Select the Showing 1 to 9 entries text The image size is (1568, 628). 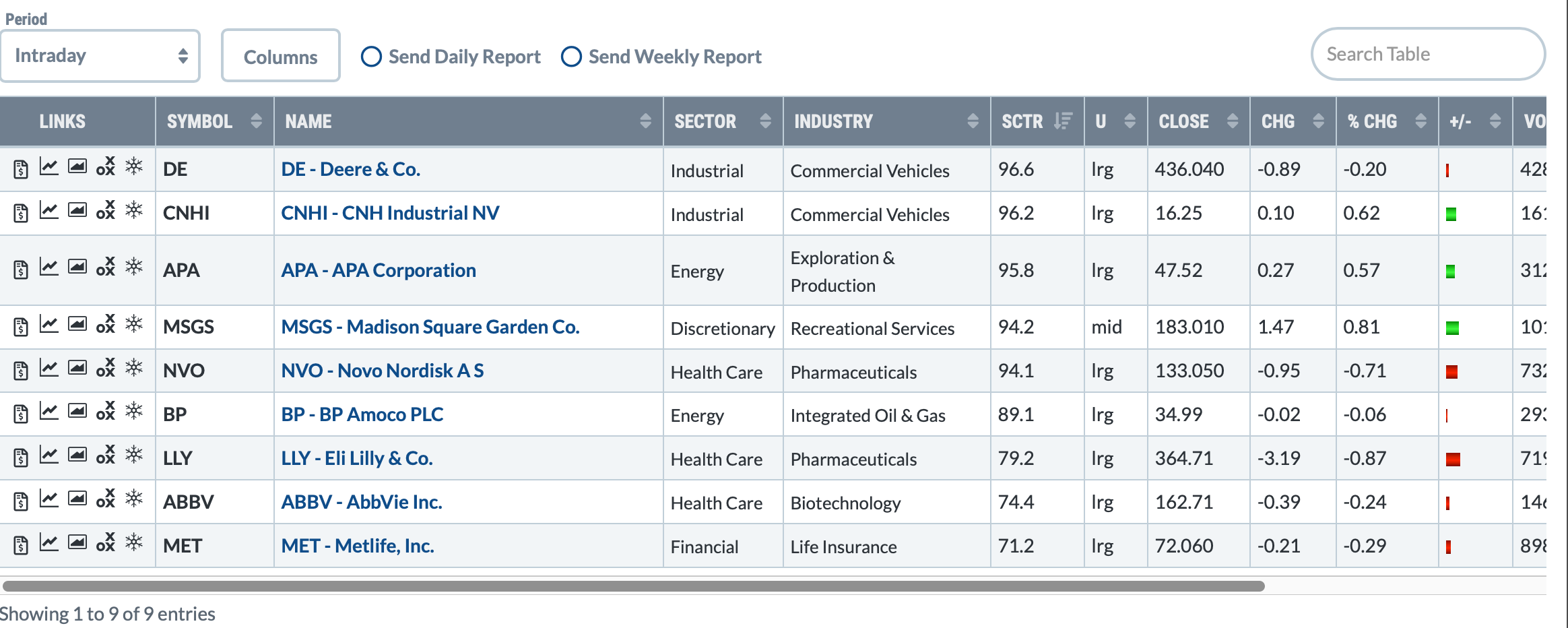pyautogui.click(x=108, y=614)
